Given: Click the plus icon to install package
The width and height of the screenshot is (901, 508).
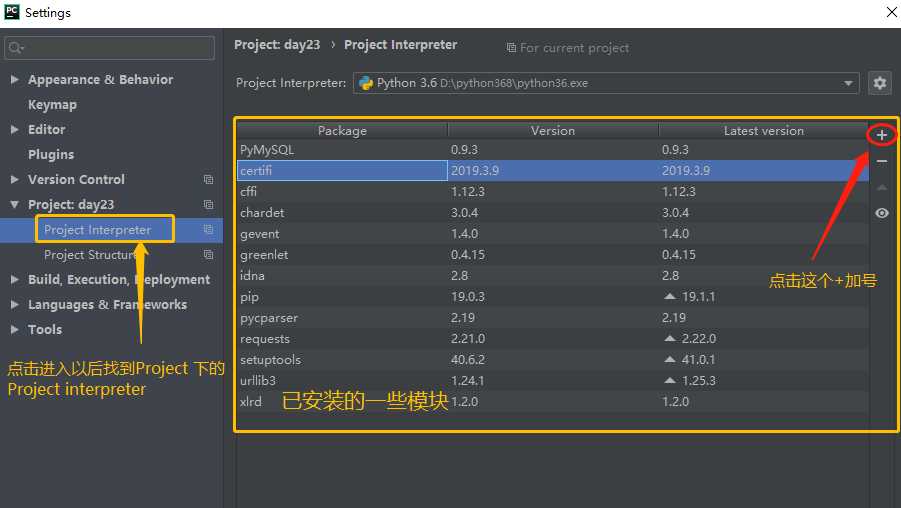Looking at the screenshot, I should (881, 136).
